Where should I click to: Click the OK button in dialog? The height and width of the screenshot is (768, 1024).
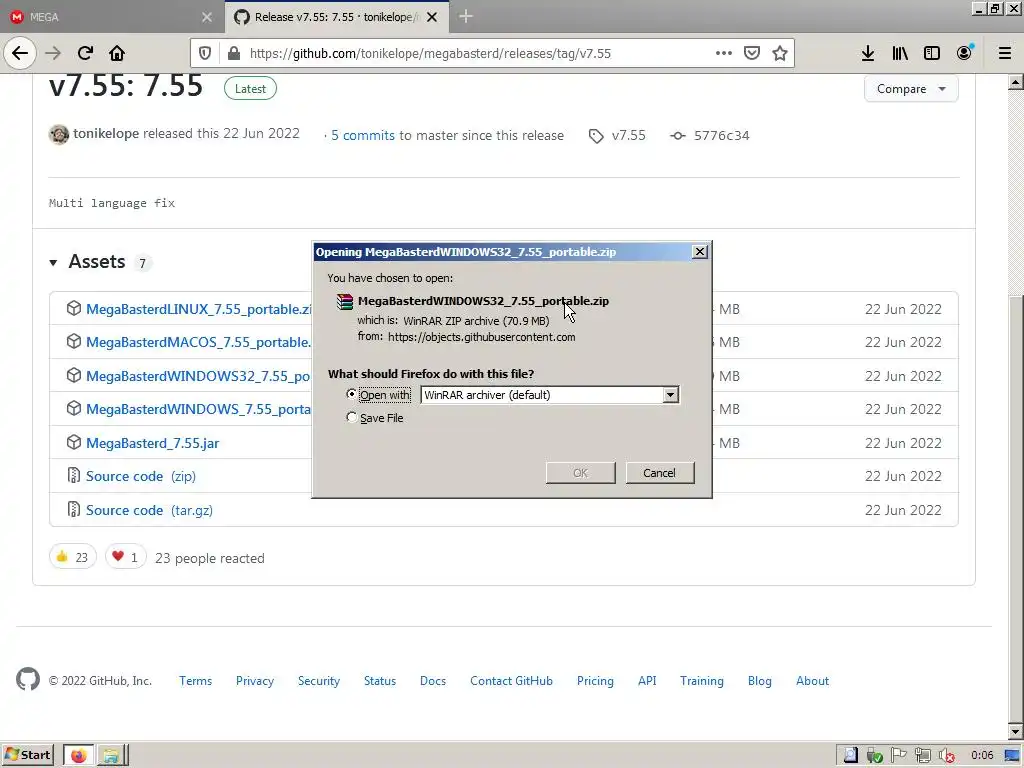581,473
